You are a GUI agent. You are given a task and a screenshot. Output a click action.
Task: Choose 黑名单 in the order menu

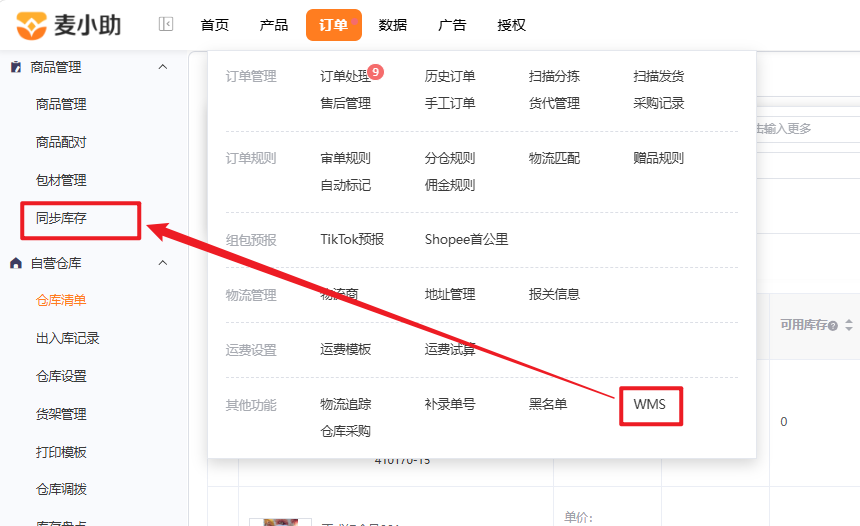548,404
